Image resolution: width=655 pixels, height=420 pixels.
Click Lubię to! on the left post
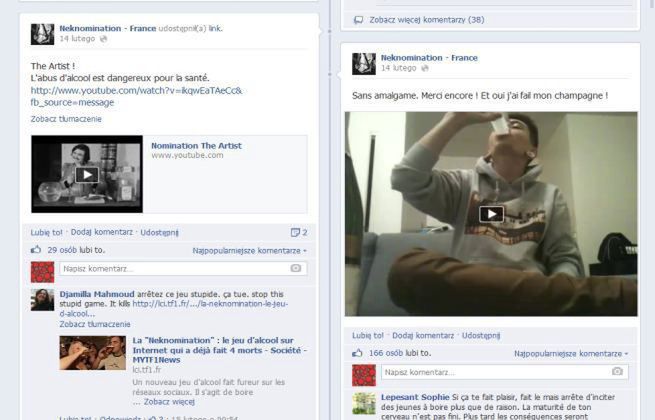coord(46,232)
